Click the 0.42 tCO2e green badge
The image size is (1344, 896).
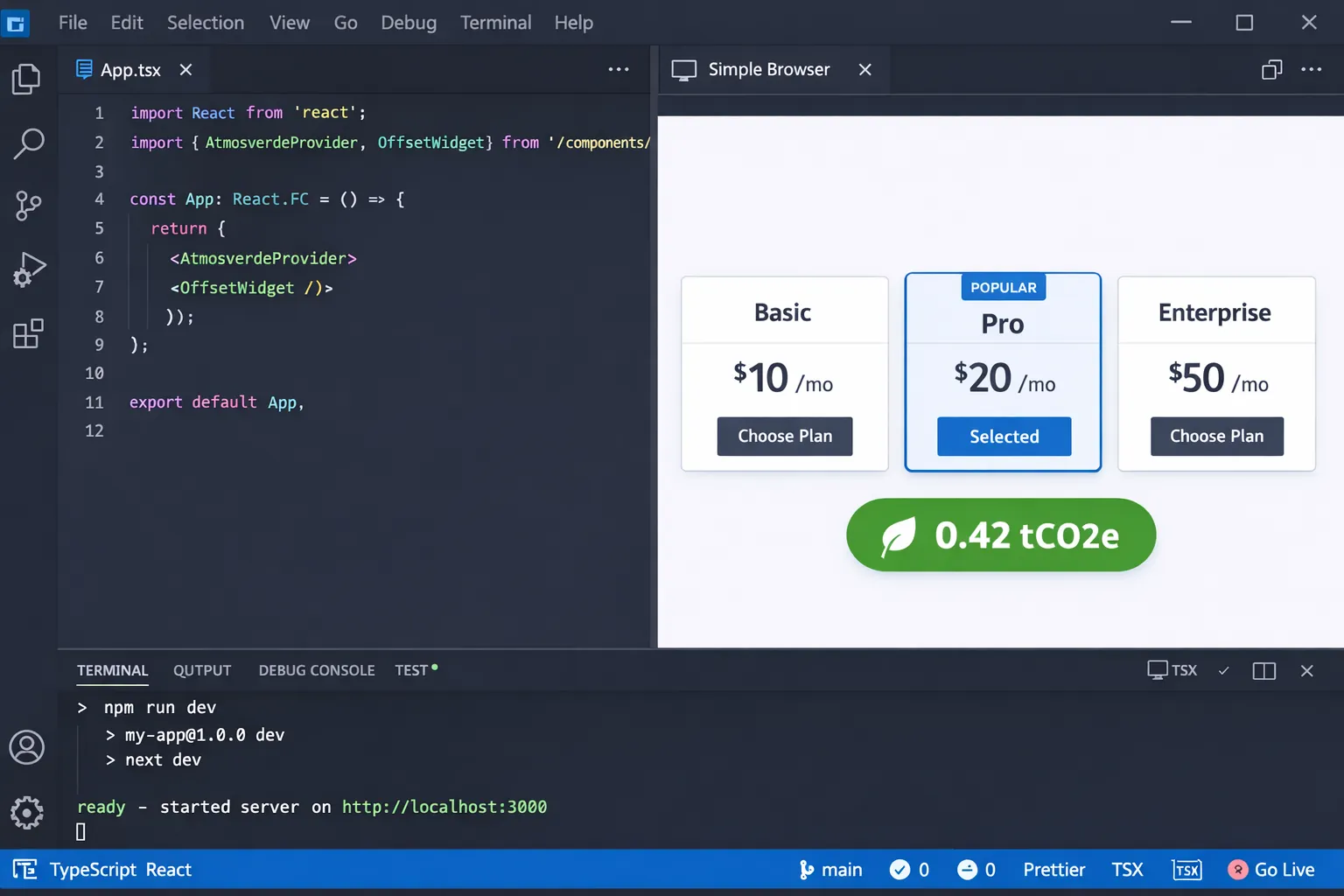(x=1001, y=535)
